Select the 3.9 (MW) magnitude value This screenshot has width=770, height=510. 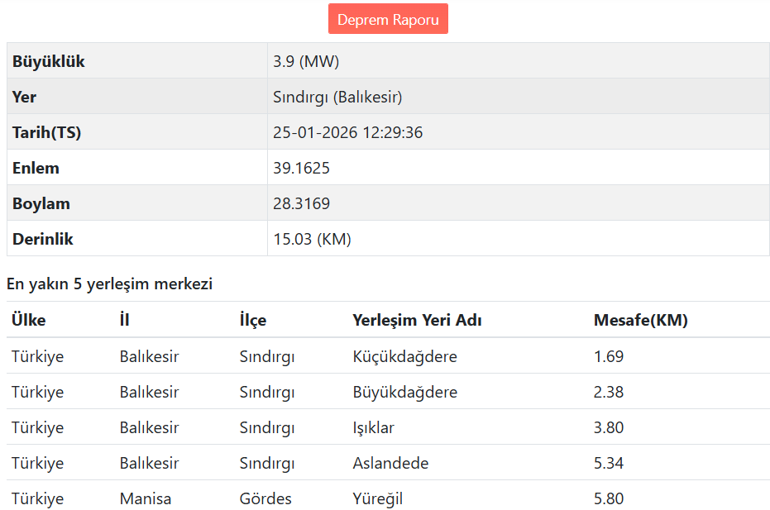point(306,61)
